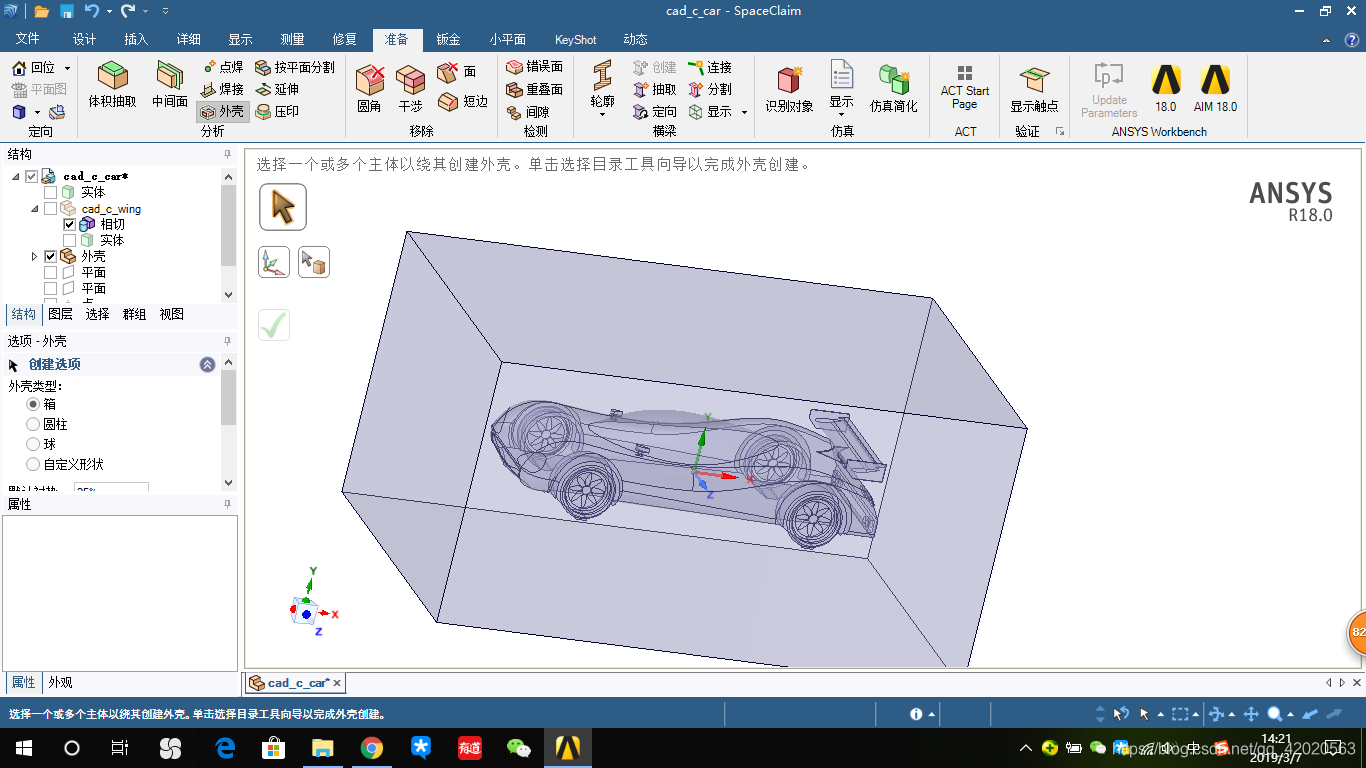Open the 验证 group dialog launcher
The width and height of the screenshot is (1366, 768).
click(x=1060, y=131)
